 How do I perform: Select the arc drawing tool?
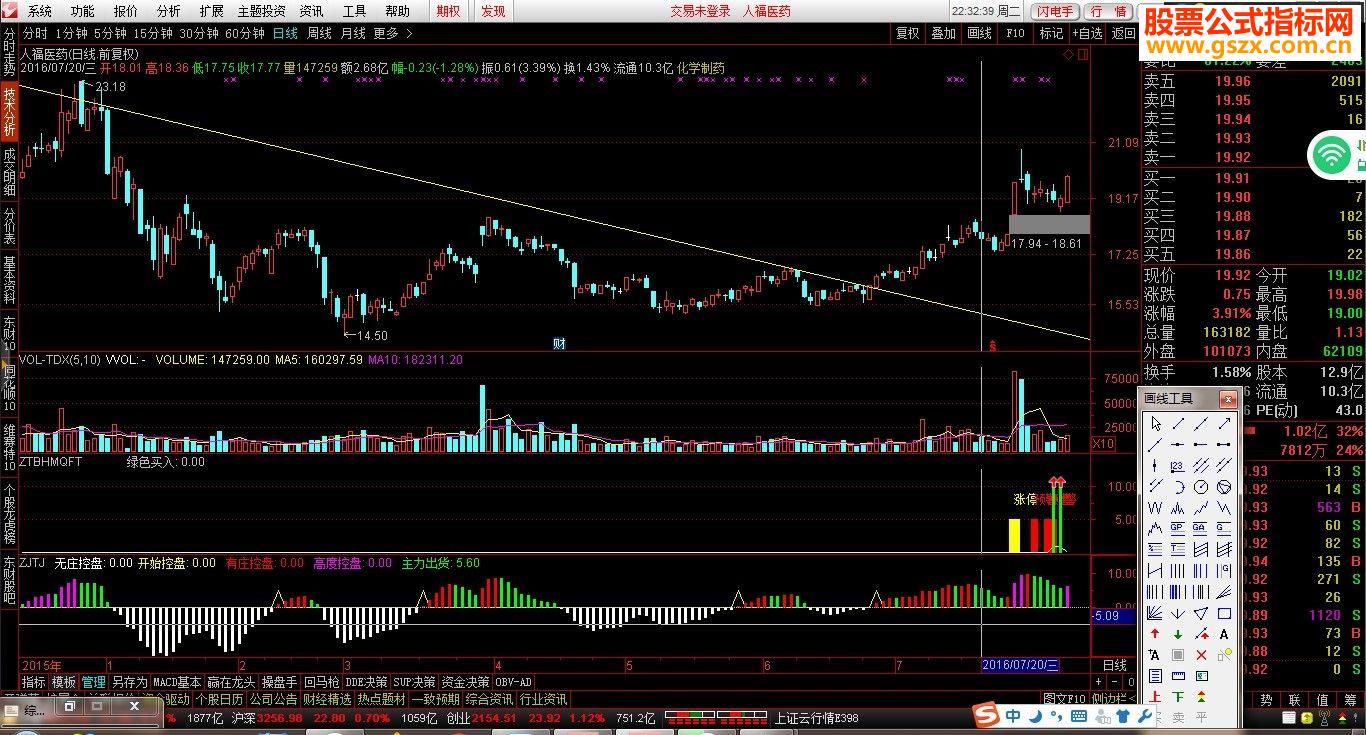point(1178,486)
